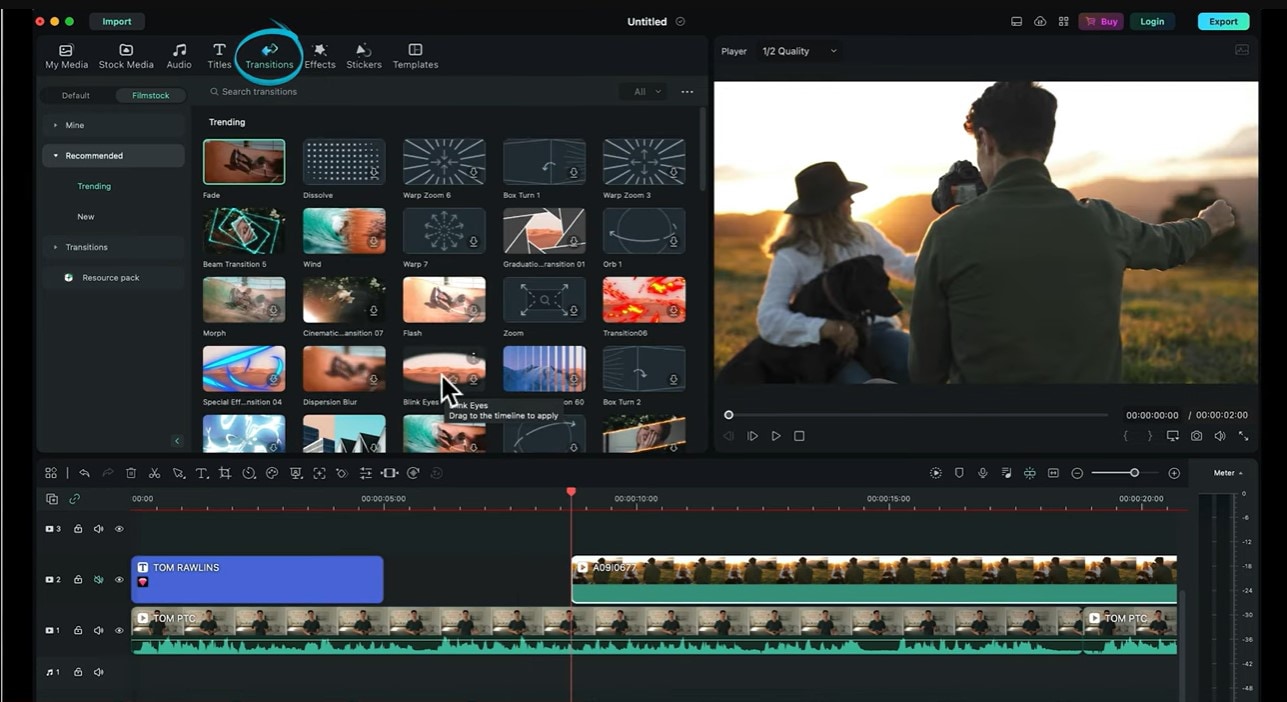Open the color palette icon

[x=272, y=473]
